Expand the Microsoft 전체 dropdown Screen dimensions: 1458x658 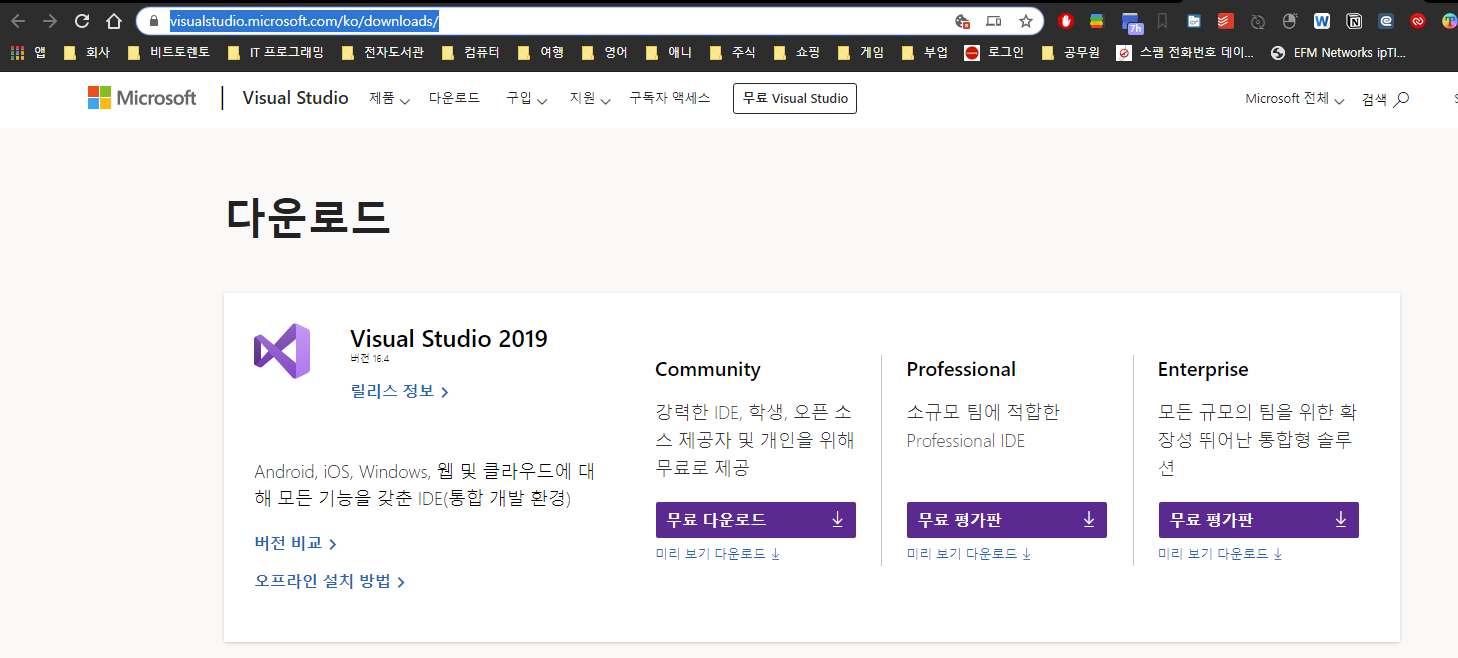1294,99
